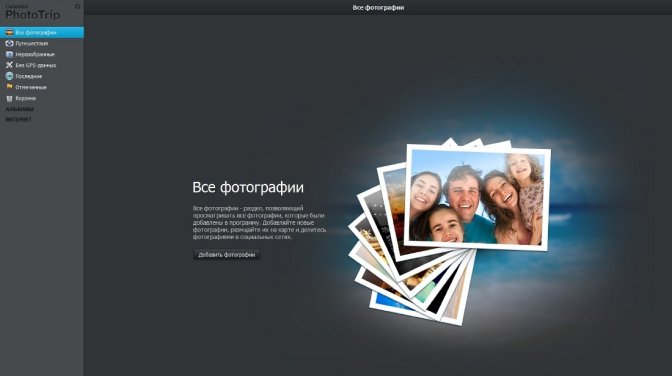Click the large Все фотографии heading
This screenshot has height=376, width=672.
[x=248, y=187]
